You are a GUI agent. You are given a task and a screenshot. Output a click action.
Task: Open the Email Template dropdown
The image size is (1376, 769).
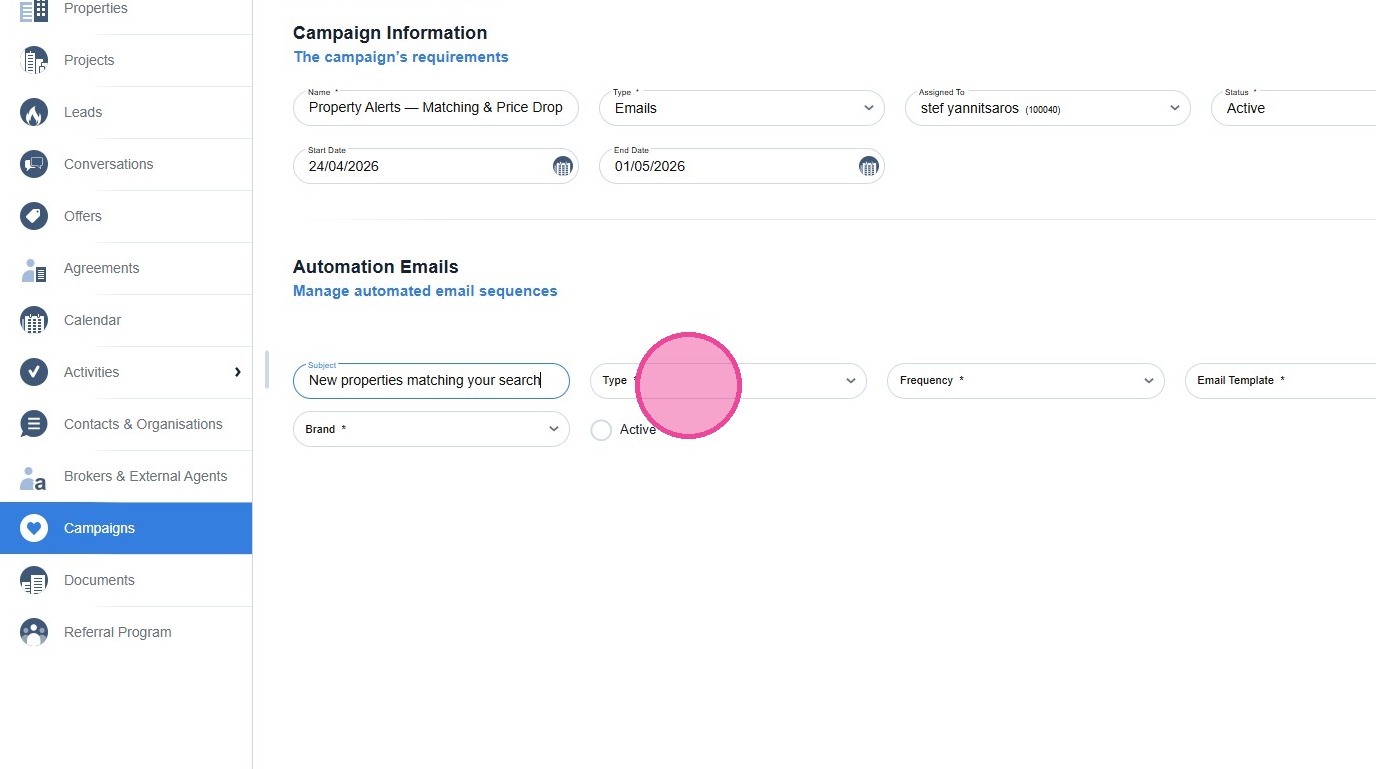[x=1281, y=381]
